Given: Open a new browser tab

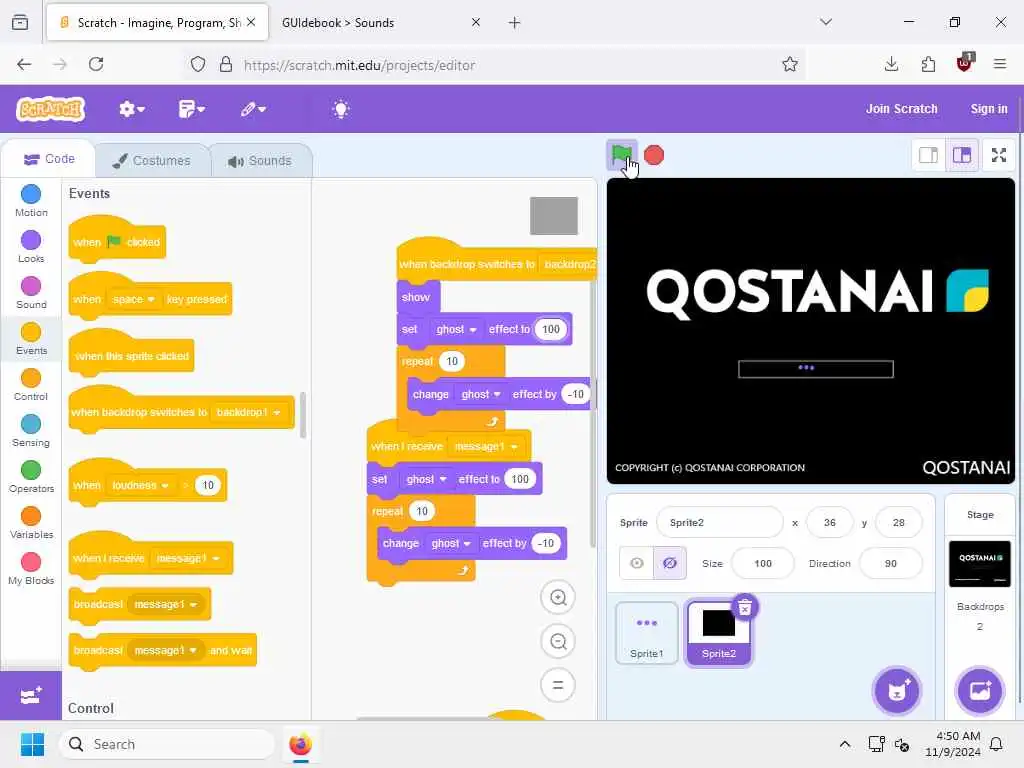Looking at the screenshot, I should [x=515, y=23].
